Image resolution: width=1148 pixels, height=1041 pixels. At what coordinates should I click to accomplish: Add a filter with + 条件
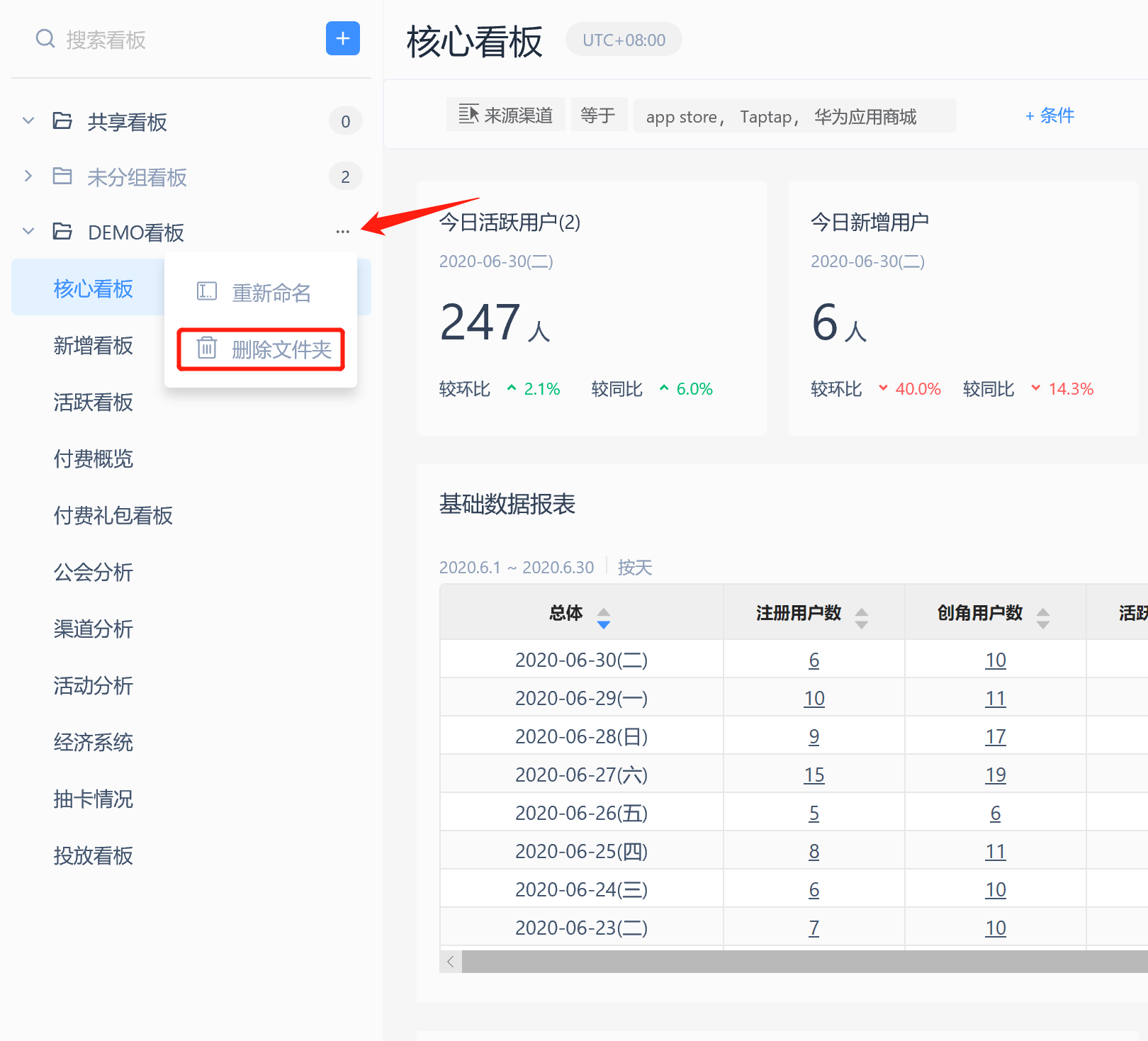point(1049,116)
